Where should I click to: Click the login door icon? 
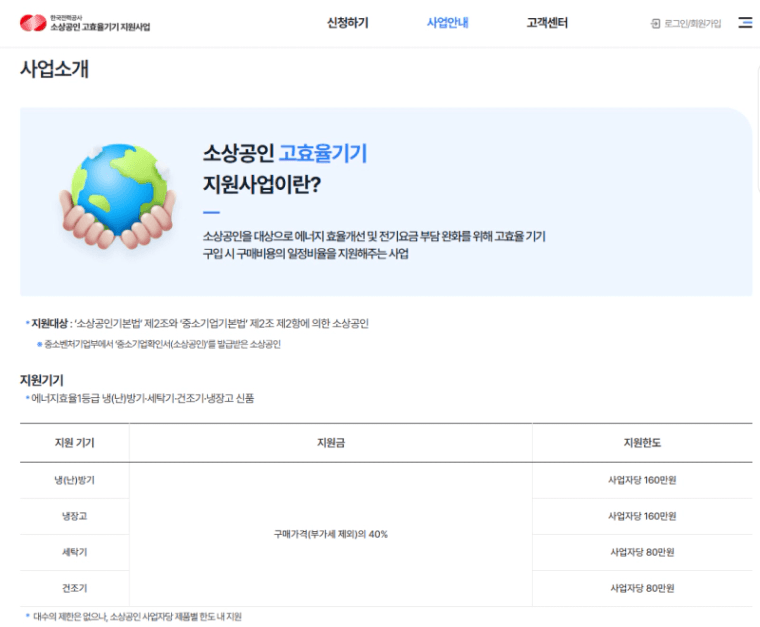tap(655, 23)
